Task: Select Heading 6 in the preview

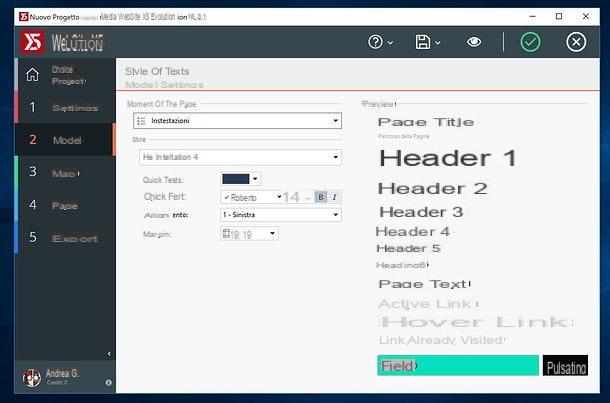Action: point(402,265)
